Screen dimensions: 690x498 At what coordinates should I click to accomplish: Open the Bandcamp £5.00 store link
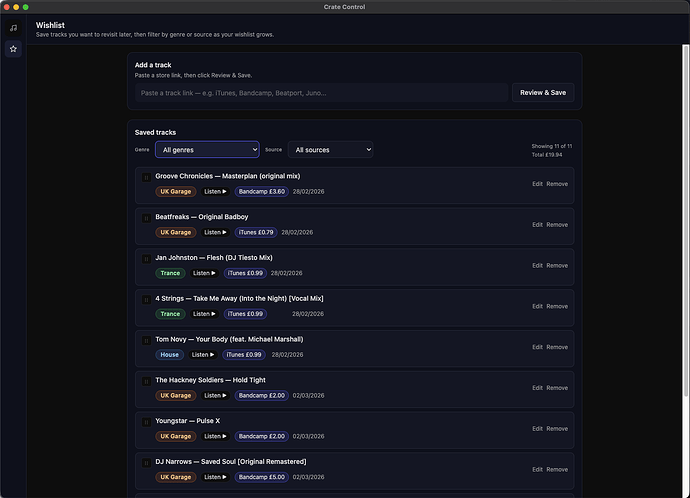click(x=261, y=477)
